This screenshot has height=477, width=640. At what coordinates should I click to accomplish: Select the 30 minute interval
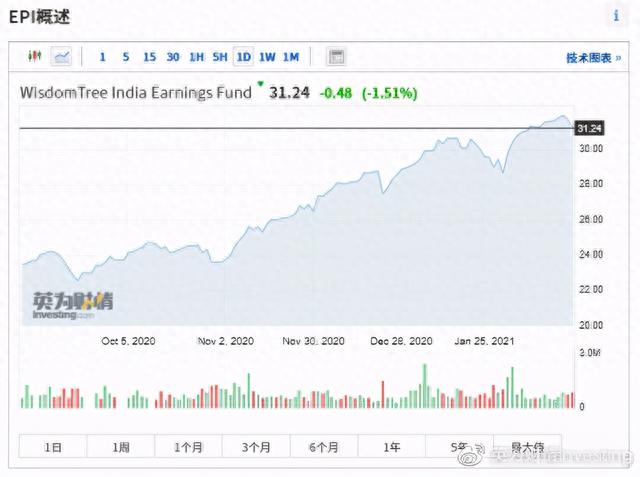(x=173, y=57)
